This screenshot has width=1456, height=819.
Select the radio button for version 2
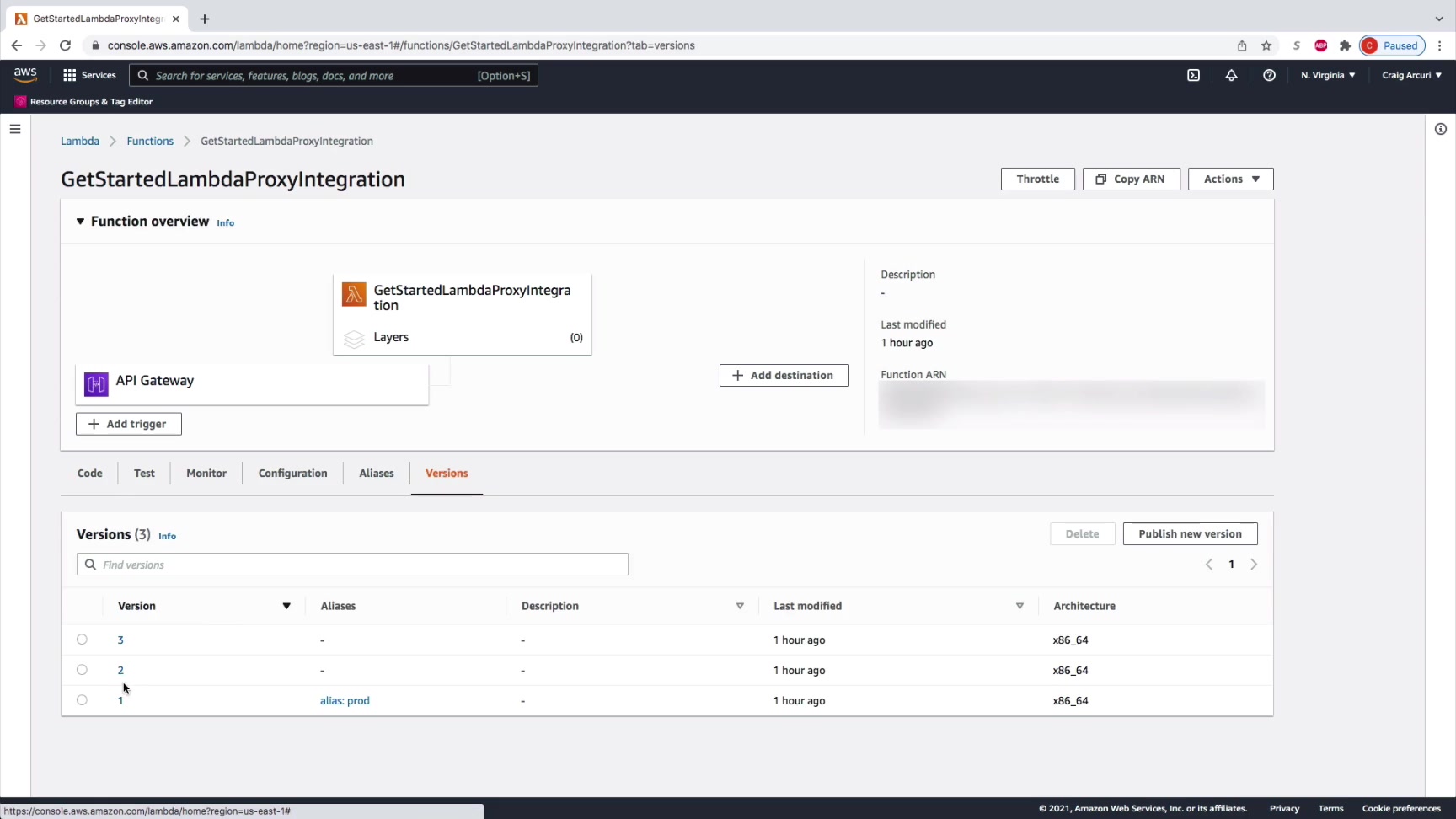coord(82,670)
